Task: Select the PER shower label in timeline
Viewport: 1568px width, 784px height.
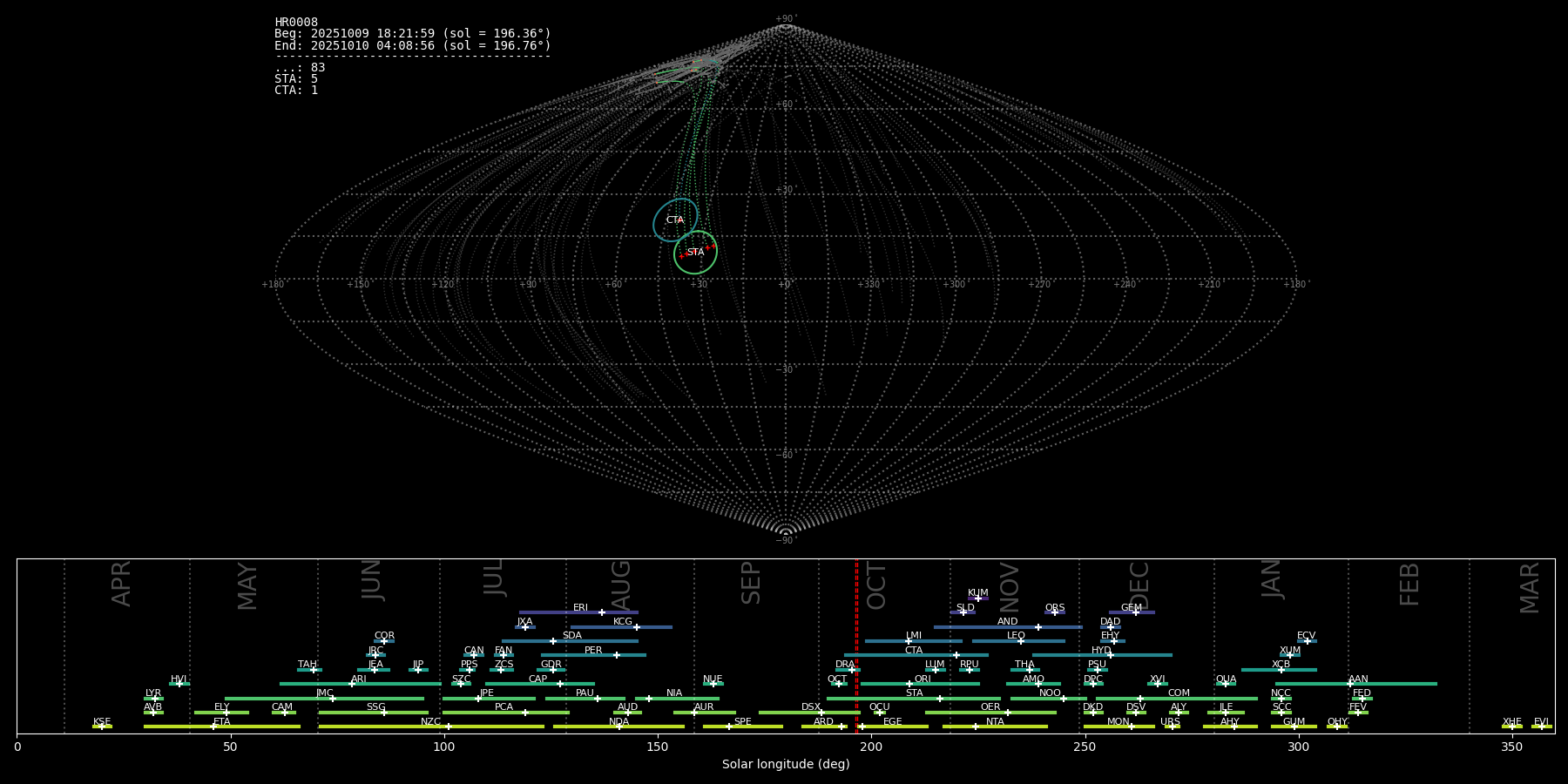Action: 593,651
